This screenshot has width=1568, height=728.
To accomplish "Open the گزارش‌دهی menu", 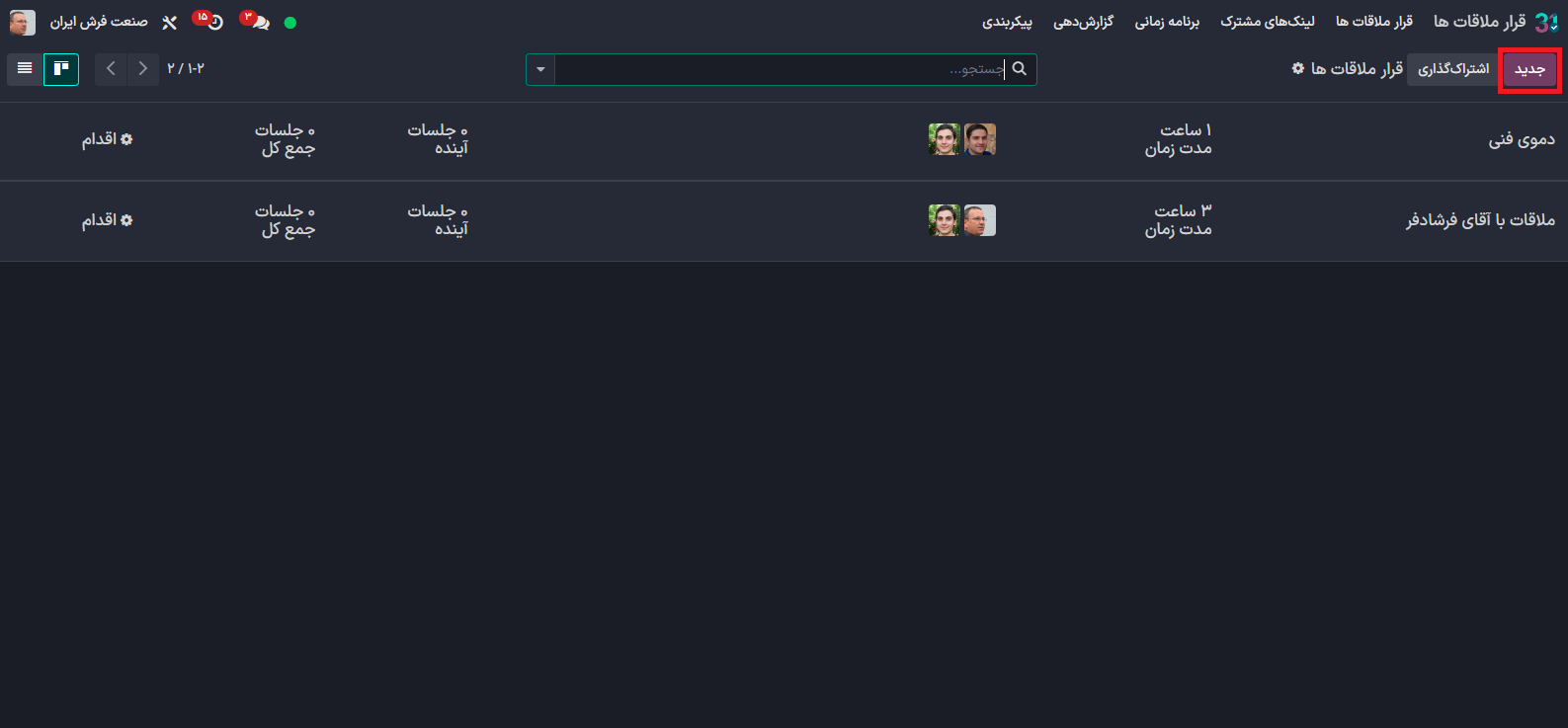I will click(1083, 22).
